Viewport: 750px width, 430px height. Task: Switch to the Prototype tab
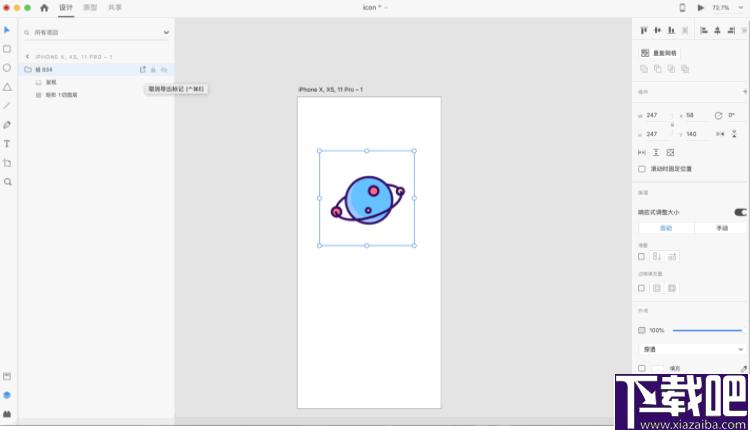(90, 8)
